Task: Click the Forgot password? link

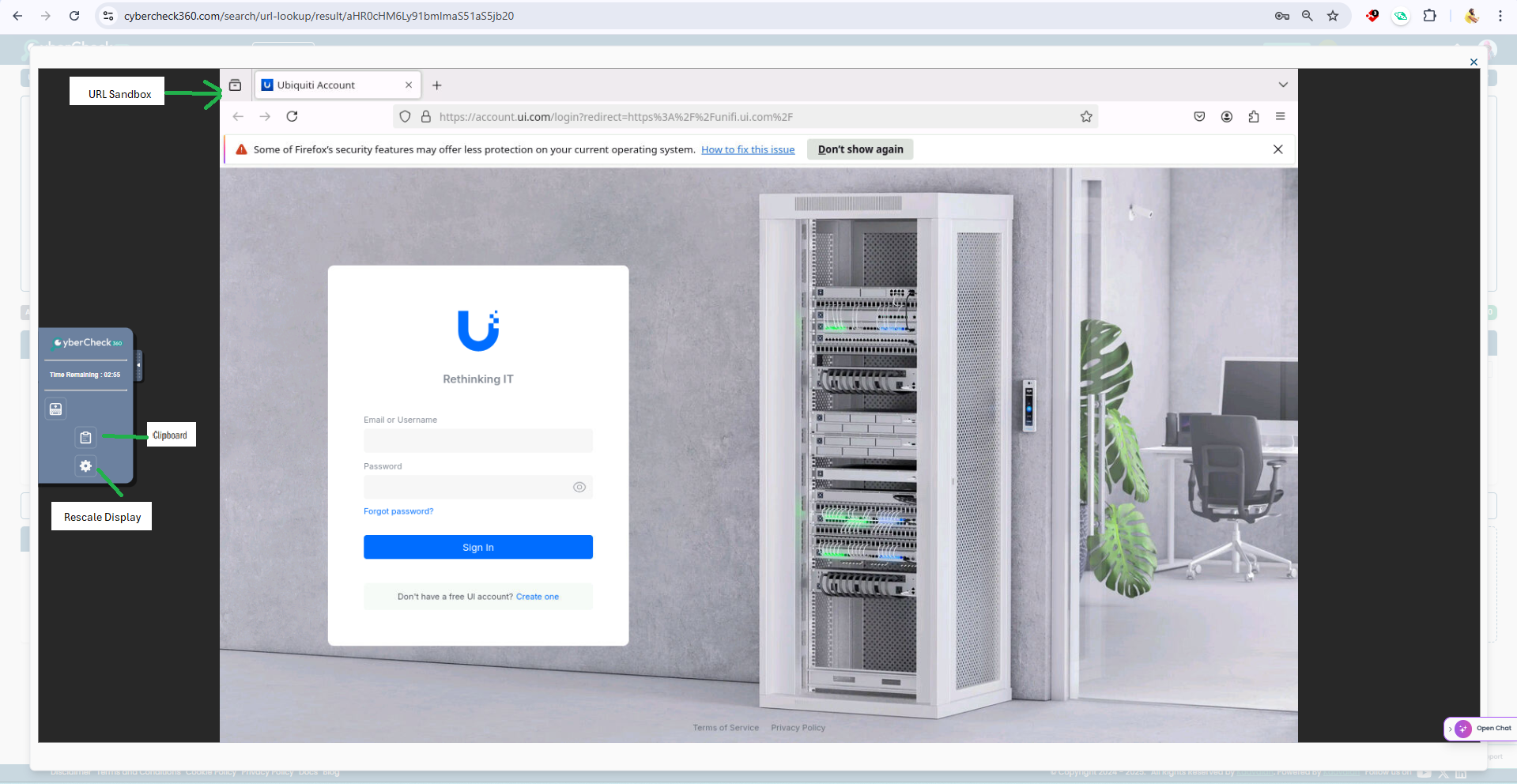Action: [398, 511]
